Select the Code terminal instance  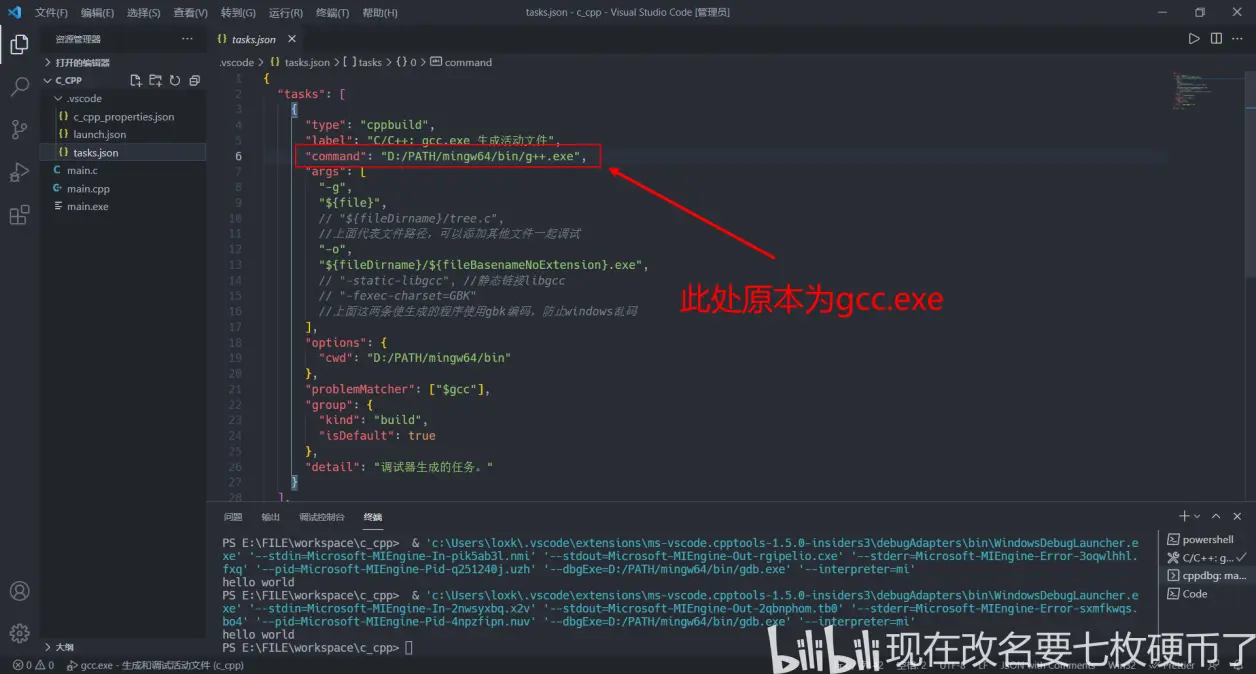click(x=1207, y=594)
